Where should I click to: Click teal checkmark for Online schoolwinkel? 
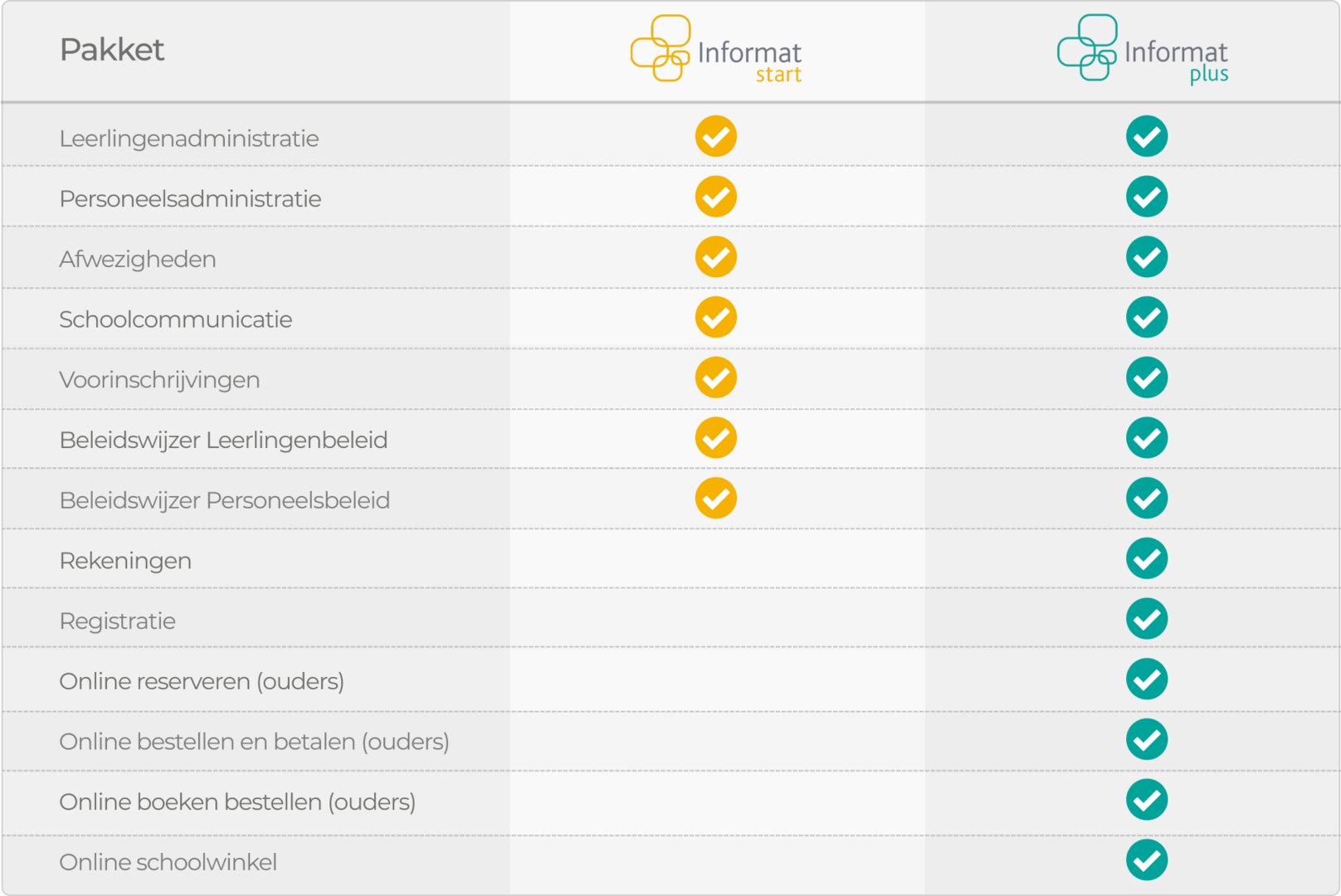tap(1147, 859)
